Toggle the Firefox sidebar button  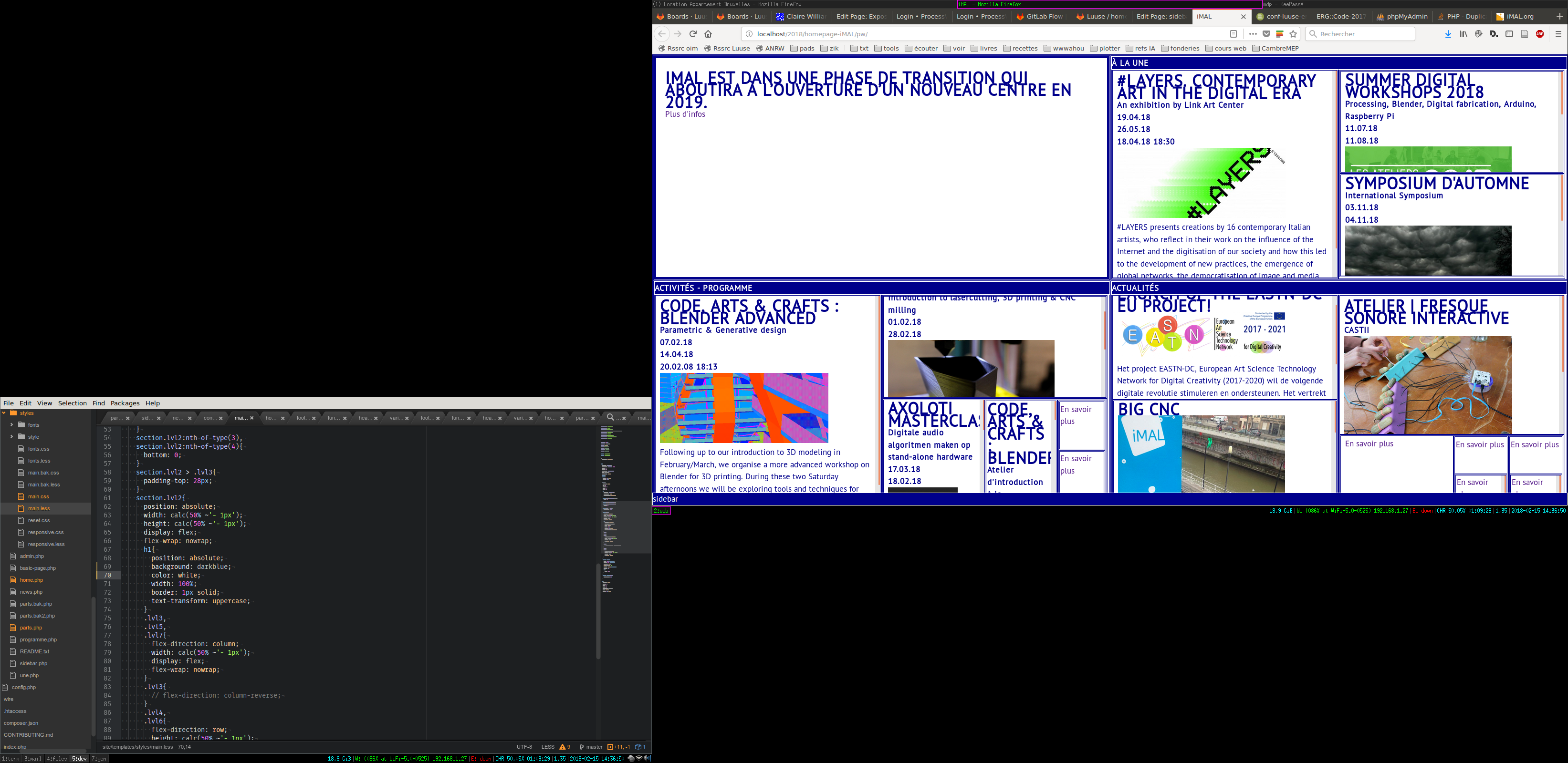(x=1509, y=34)
